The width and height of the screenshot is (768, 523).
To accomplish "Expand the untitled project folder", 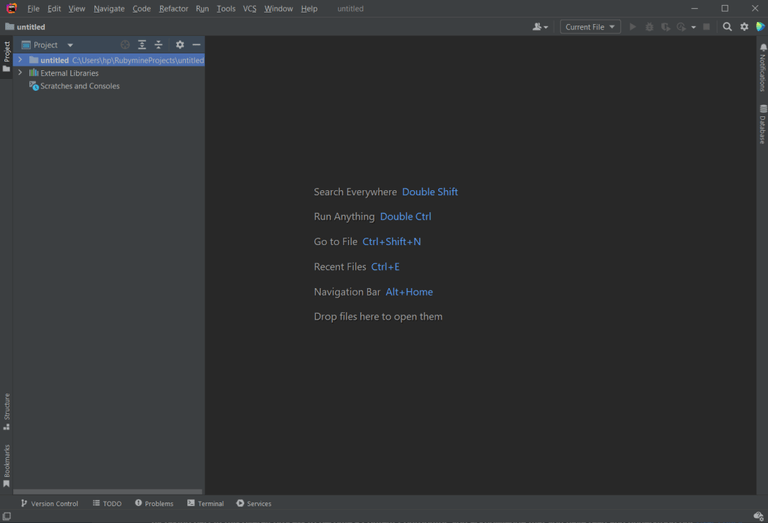I will pos(20,60).
